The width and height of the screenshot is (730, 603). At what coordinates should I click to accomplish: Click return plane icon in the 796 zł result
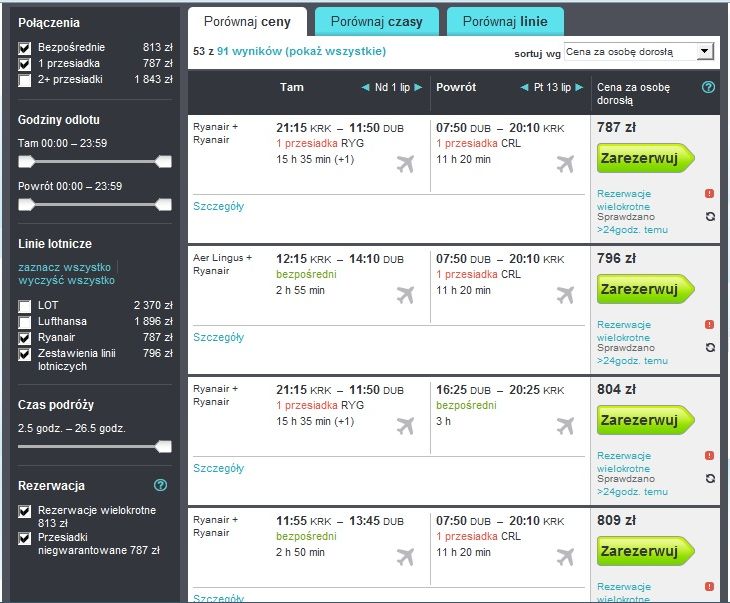(x=565, y=295)
